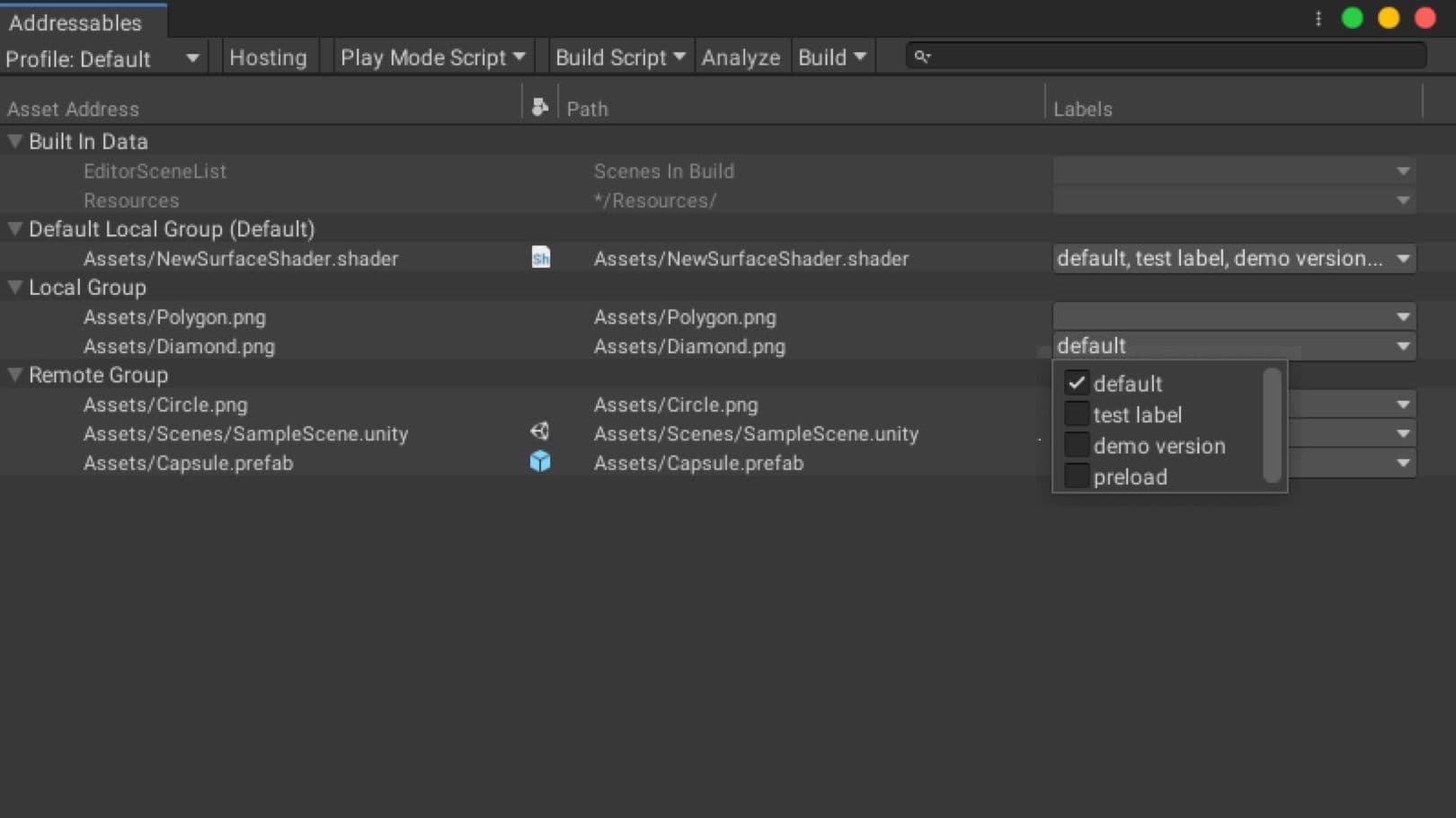
Task: Click the asset state icon in the column header
Action: [x=540, y=107]
